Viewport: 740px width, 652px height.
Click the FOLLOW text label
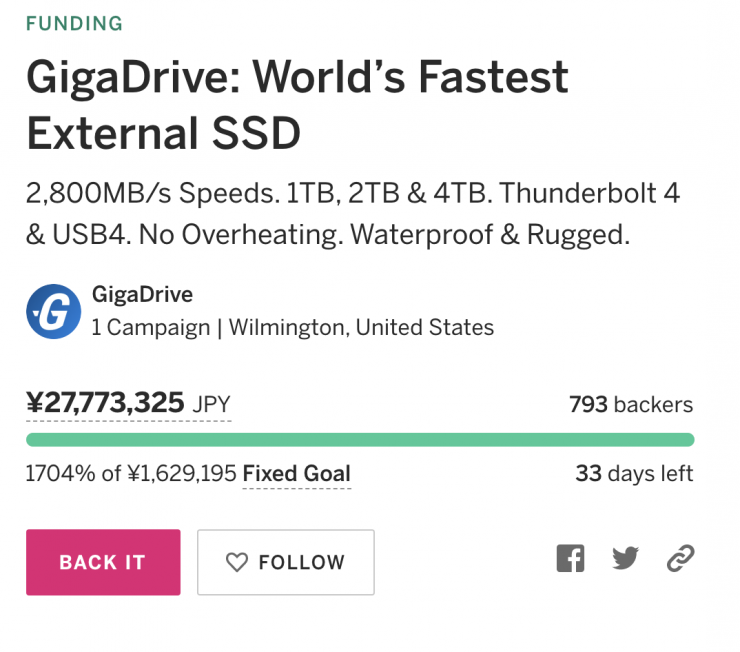pyautogui.click(x=301, y=563)
